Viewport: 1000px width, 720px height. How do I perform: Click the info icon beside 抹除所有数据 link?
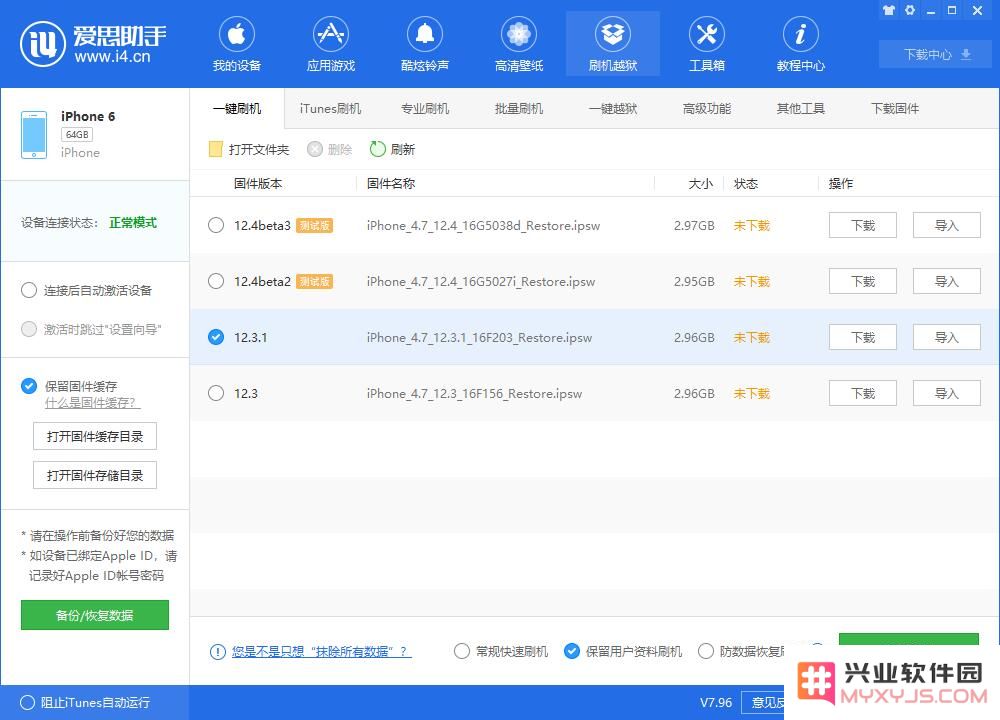coord(217,651)
